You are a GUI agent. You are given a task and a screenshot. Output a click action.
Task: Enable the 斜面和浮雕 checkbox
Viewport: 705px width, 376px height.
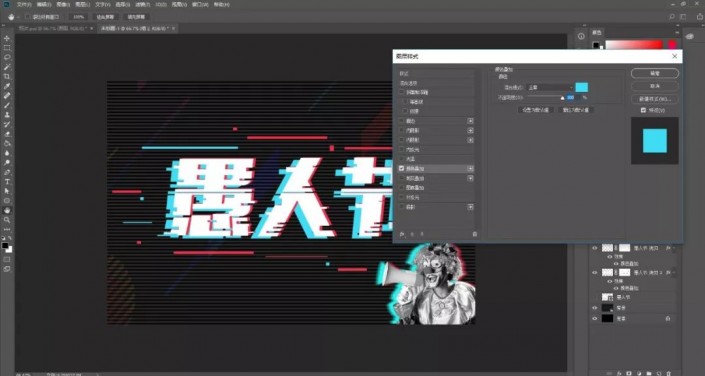(402, 92)
